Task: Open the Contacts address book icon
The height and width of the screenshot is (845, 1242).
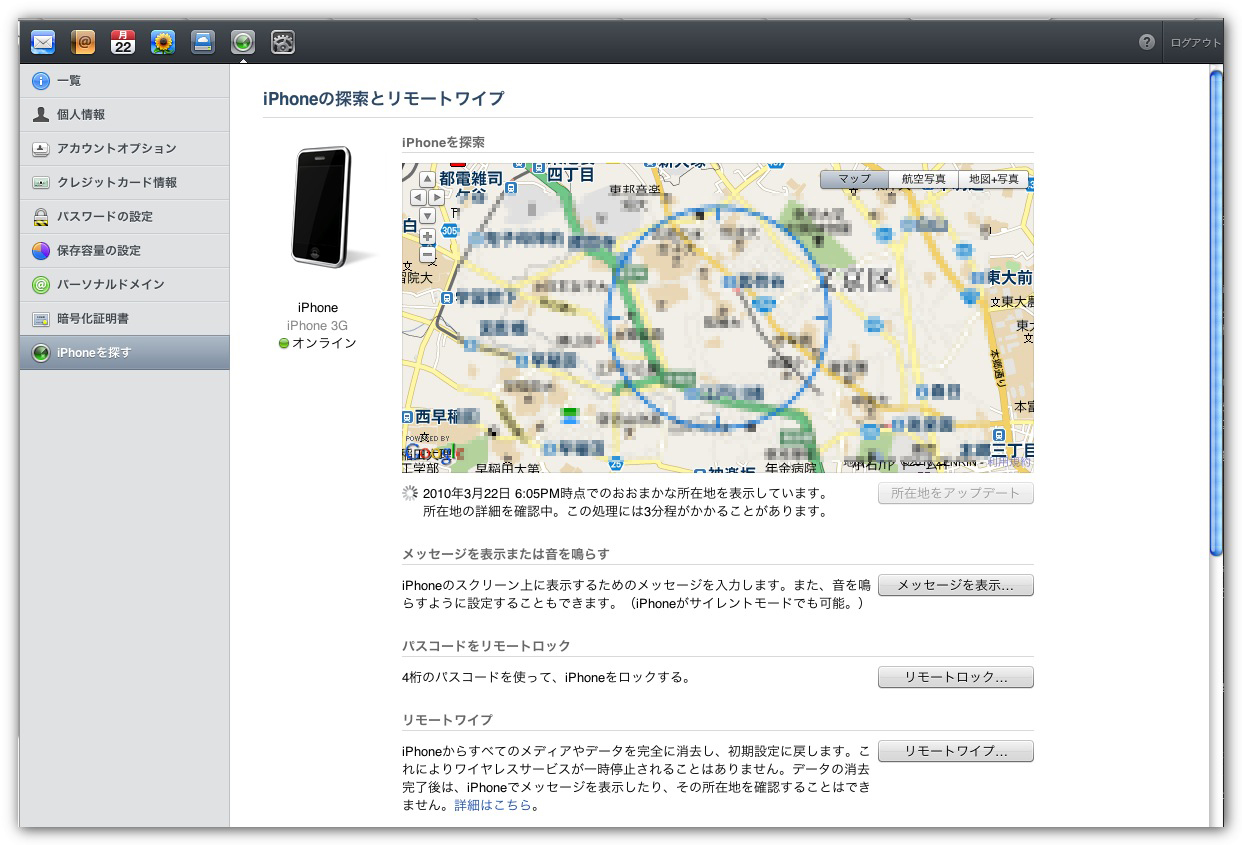Action: (x=83, y=42)
